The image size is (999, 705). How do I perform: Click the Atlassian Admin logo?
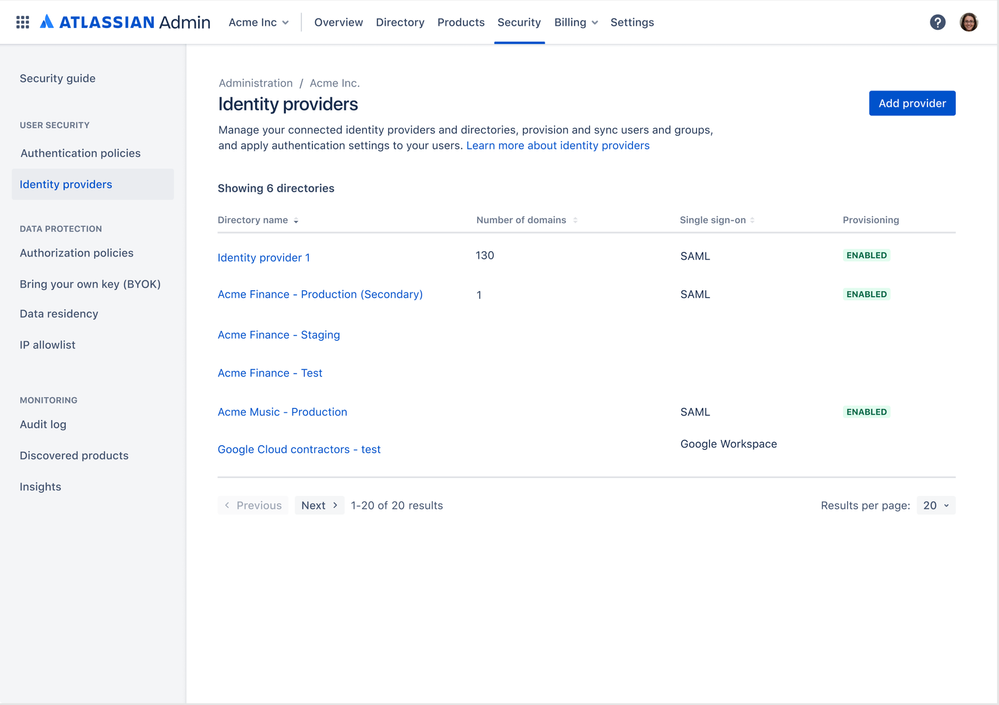pos(125,22)
